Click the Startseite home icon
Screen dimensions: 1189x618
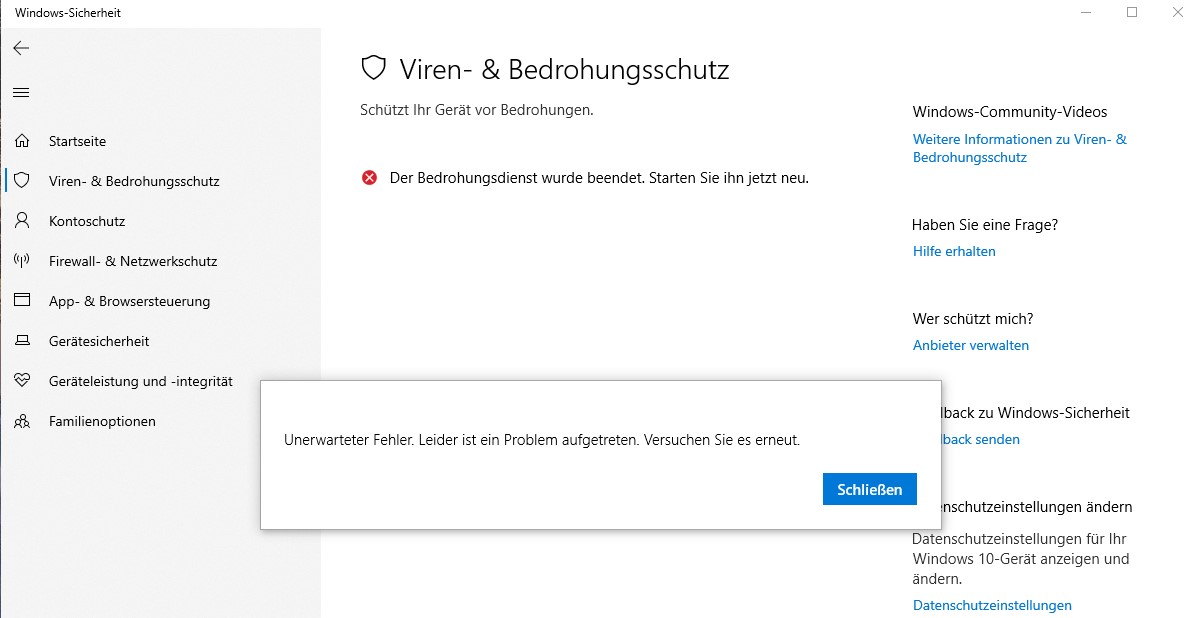click(22, 140)
